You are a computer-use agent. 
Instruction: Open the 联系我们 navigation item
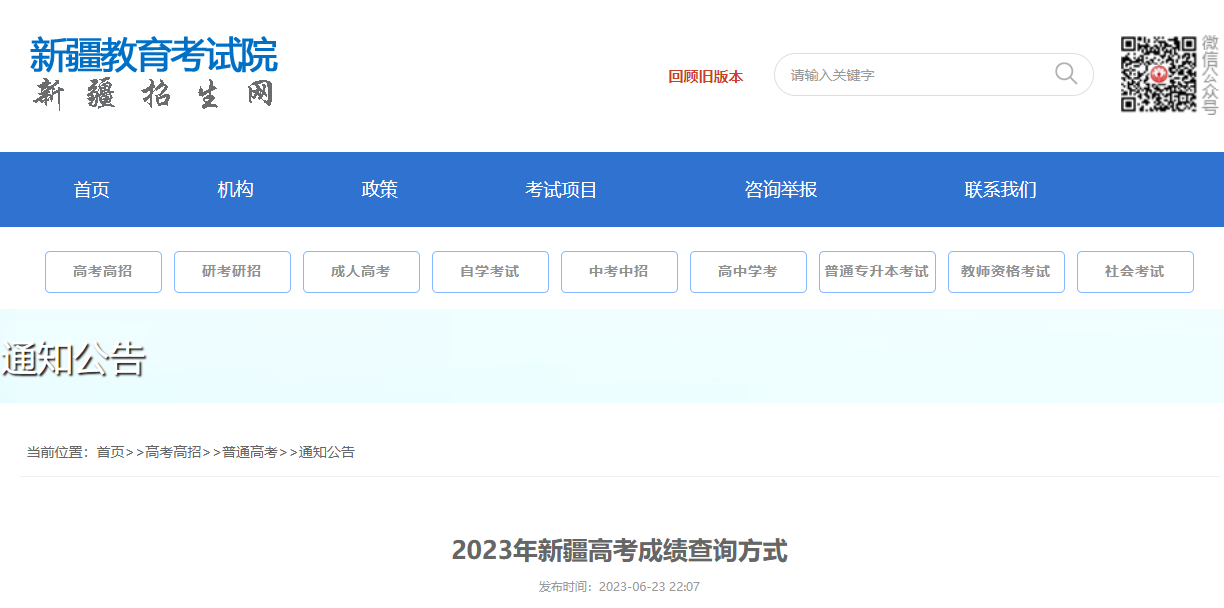pyautogui.click(x=1000, y=190)
